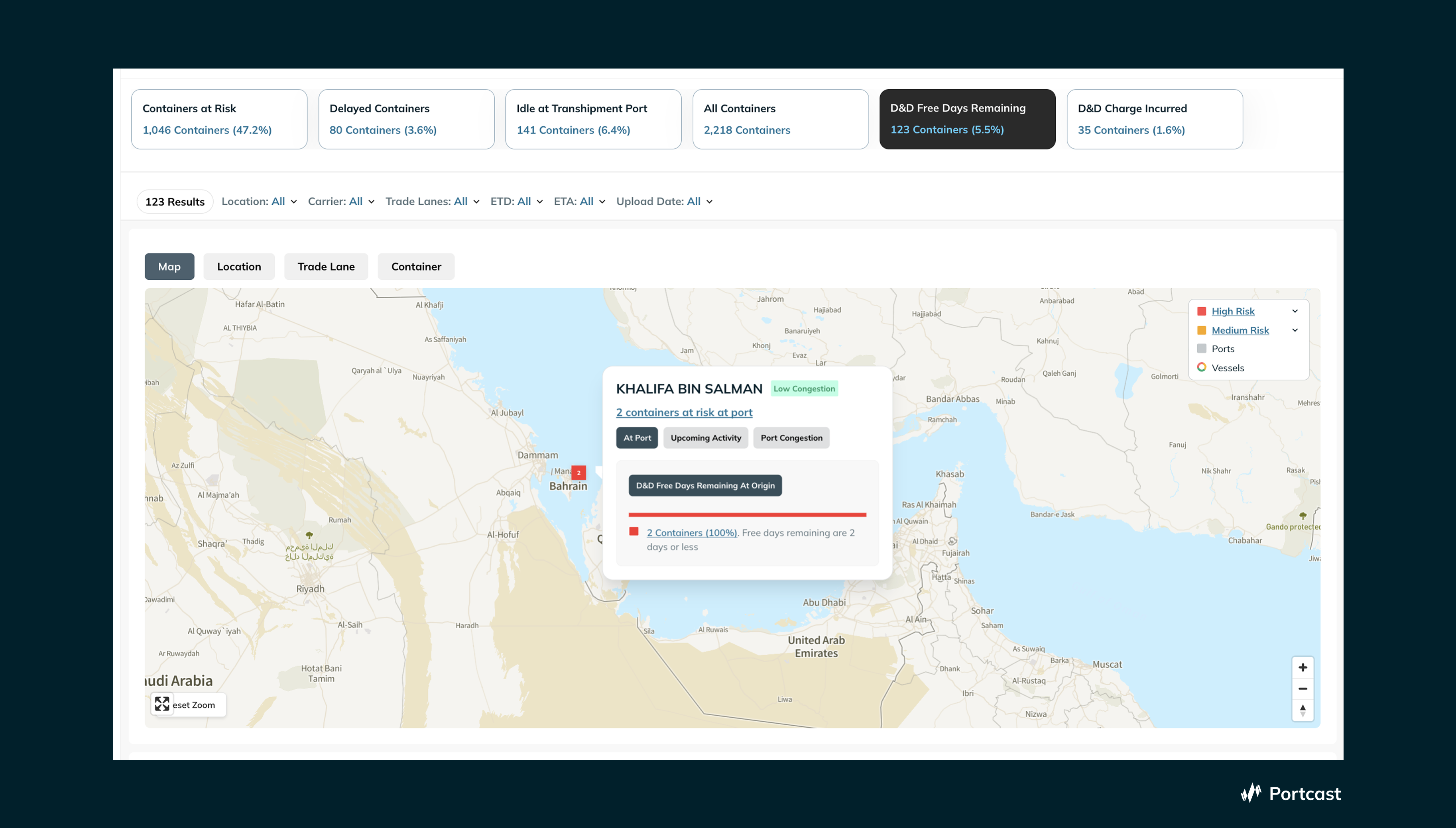Click the Reset Zoom expand icon
The image size is (1456, 828).
162,704
